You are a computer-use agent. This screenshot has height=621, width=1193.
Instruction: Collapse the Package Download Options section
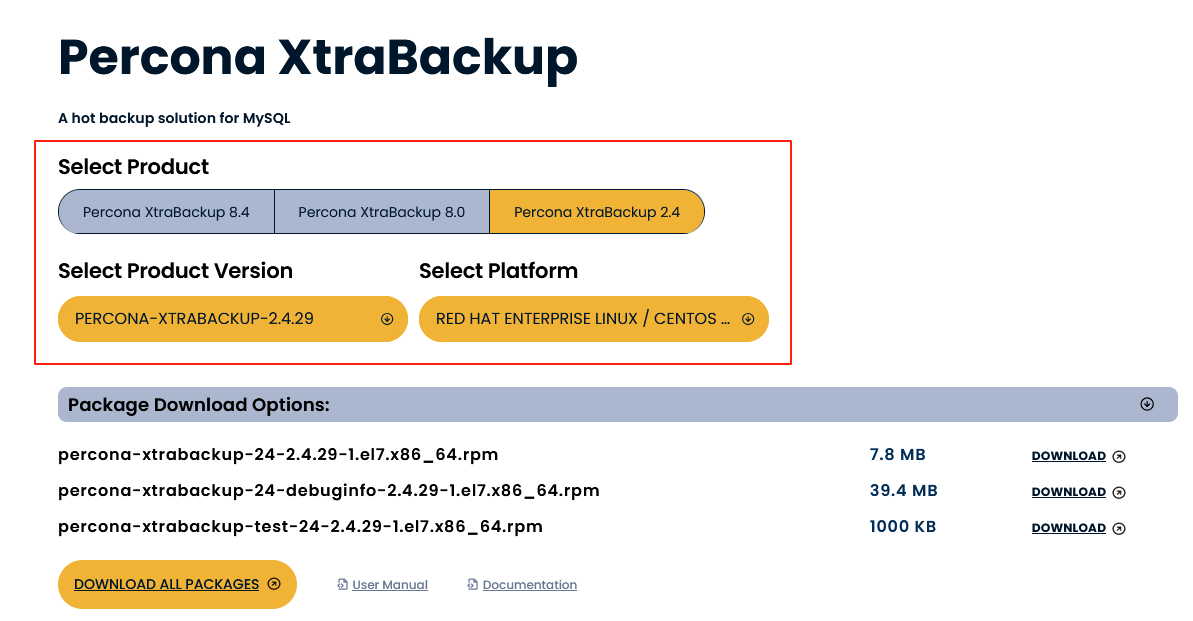pyautogui.click(x=1147, y=404)
